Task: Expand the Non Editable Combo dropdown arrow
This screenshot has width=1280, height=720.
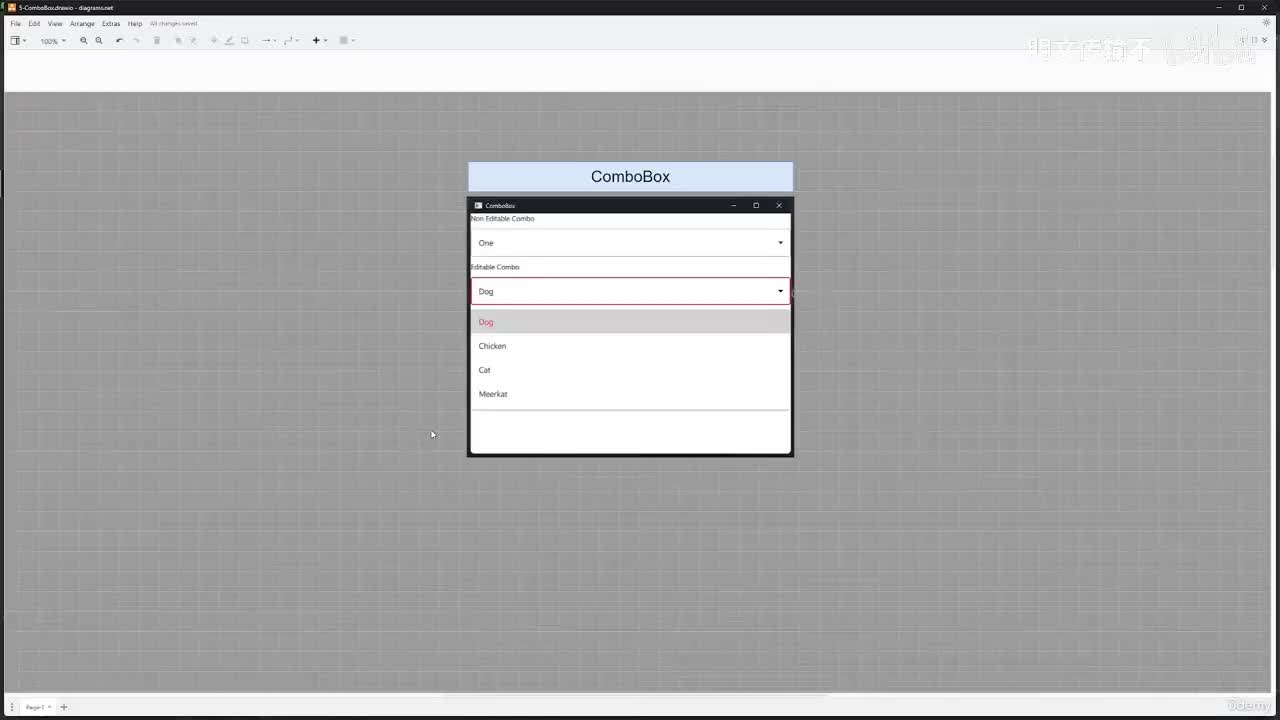Action: [x=780, y=243]
